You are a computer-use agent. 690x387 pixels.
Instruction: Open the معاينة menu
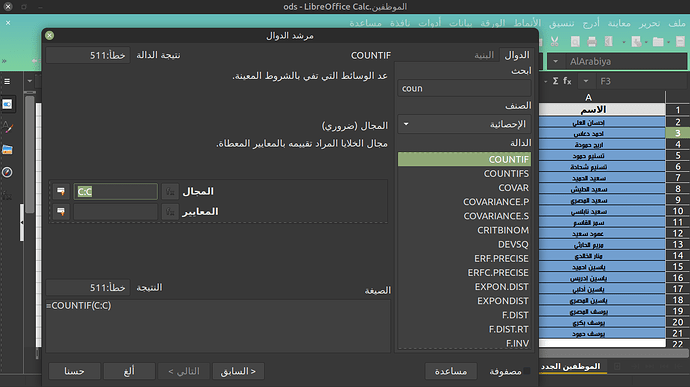(619, 23)
